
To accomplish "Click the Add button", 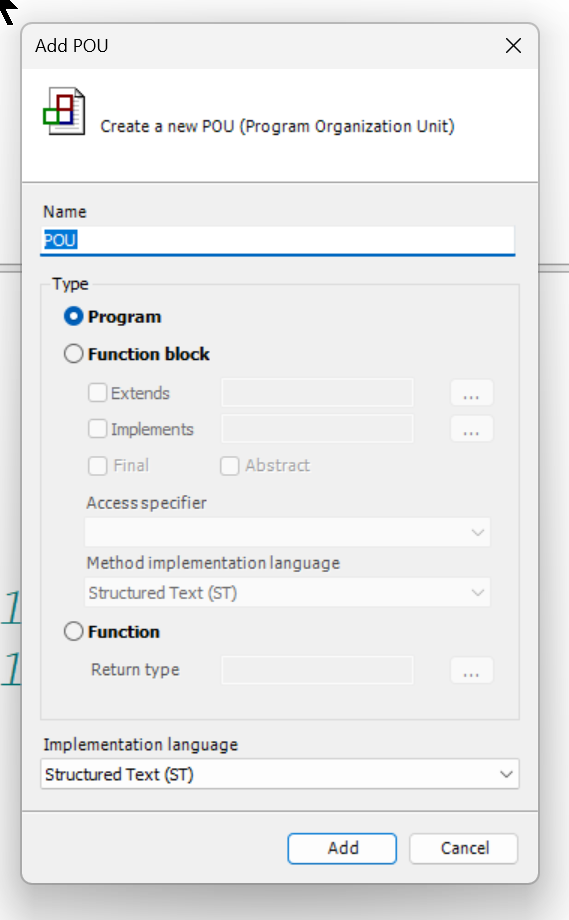I will pyautogui.click(x=342, y=848).
